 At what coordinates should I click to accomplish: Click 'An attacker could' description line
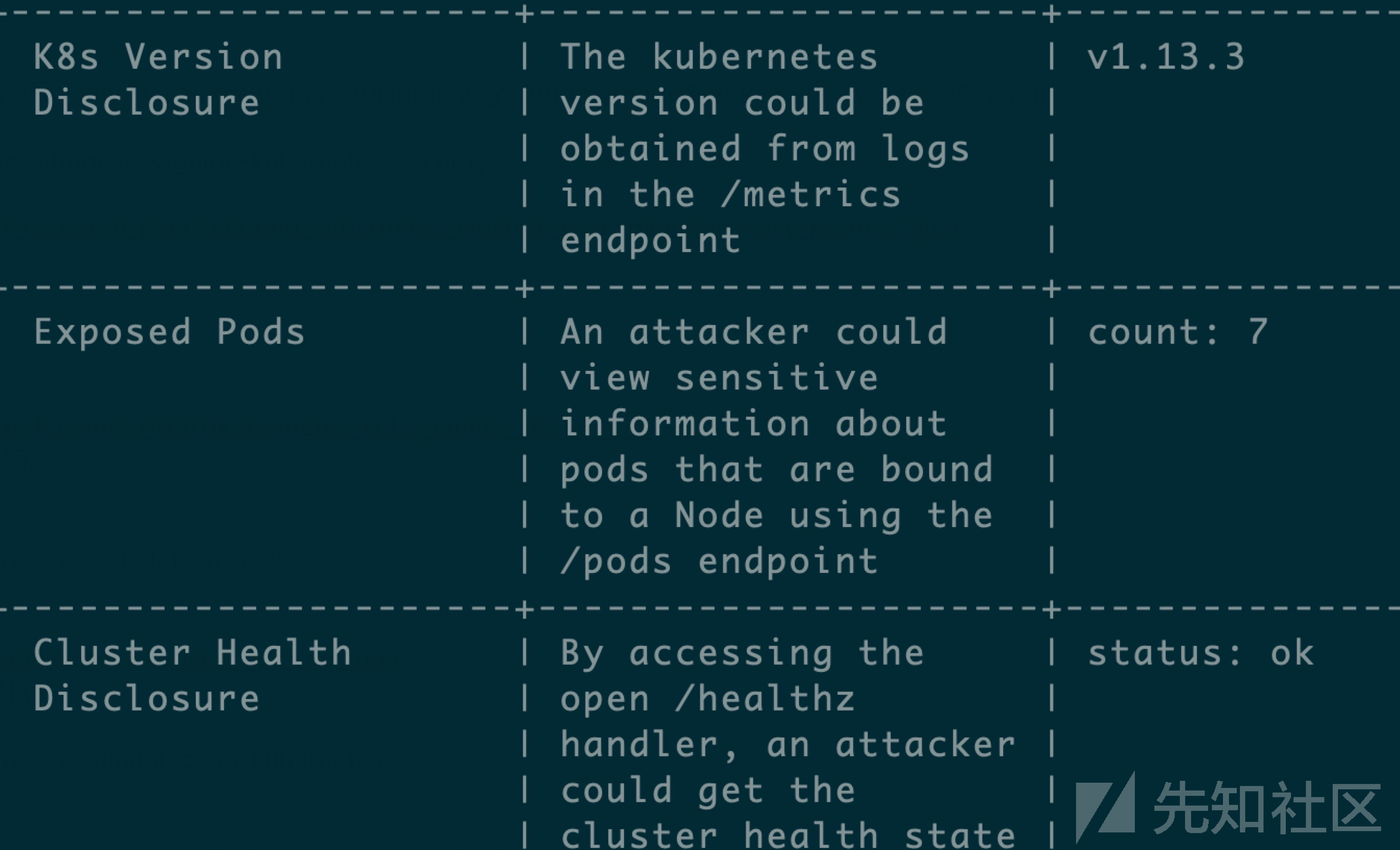coord(754,332)
